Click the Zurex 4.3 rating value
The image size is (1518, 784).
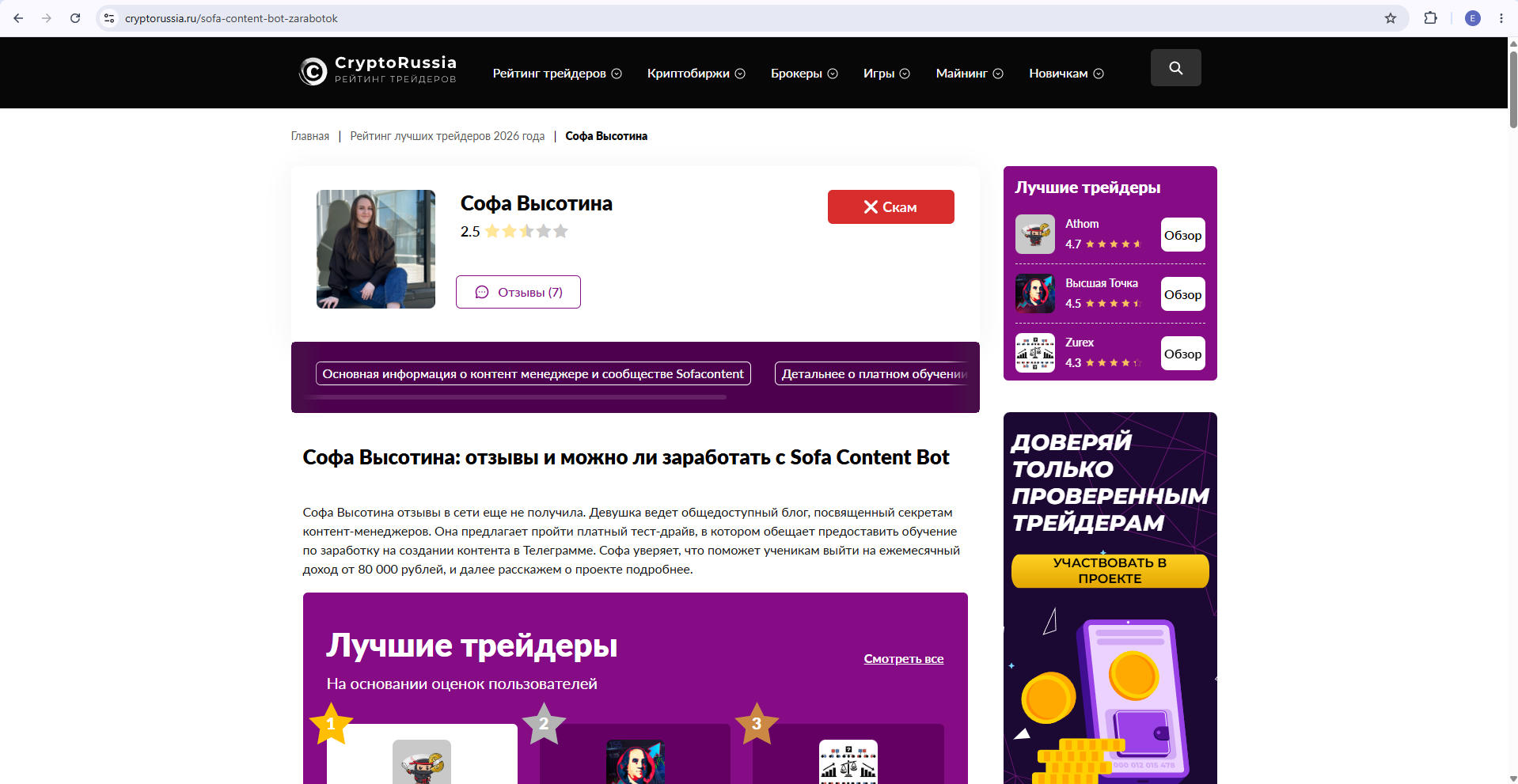pos(1073,363)
